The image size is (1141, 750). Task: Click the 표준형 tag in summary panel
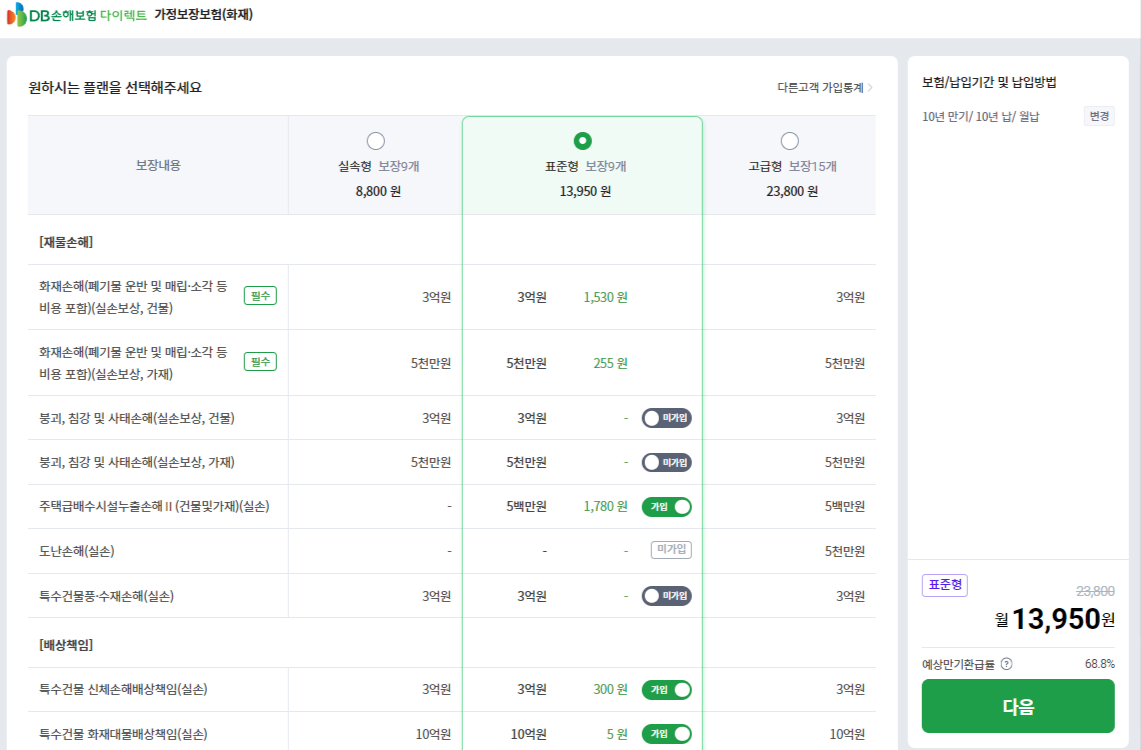pyautogui.click(x=945, y=585)
